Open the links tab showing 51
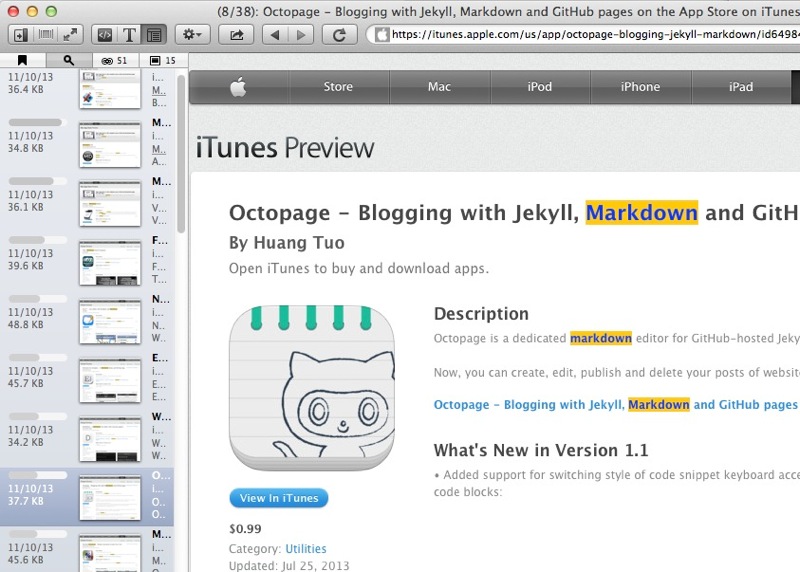The height and width of the screenshot is (572, 800). (115, 60)
